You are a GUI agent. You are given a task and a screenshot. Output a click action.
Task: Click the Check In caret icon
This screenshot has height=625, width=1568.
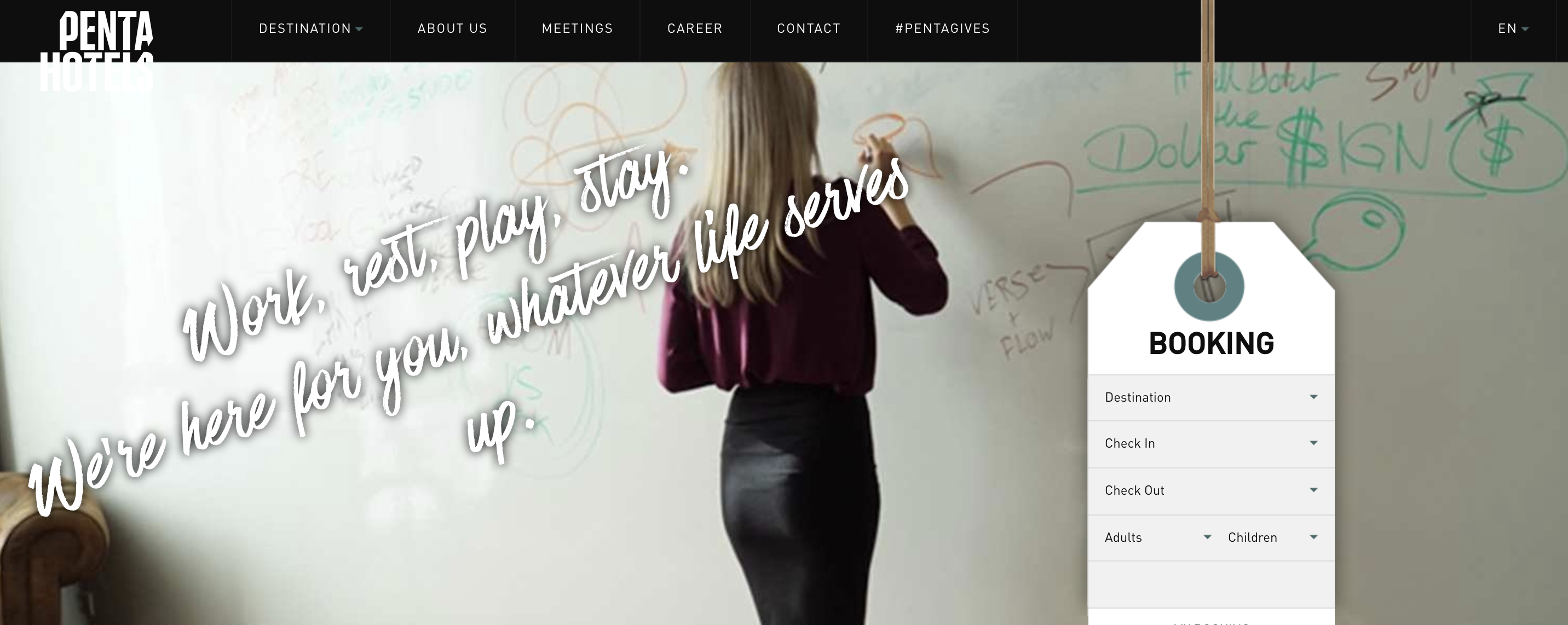coord(1313,443)
